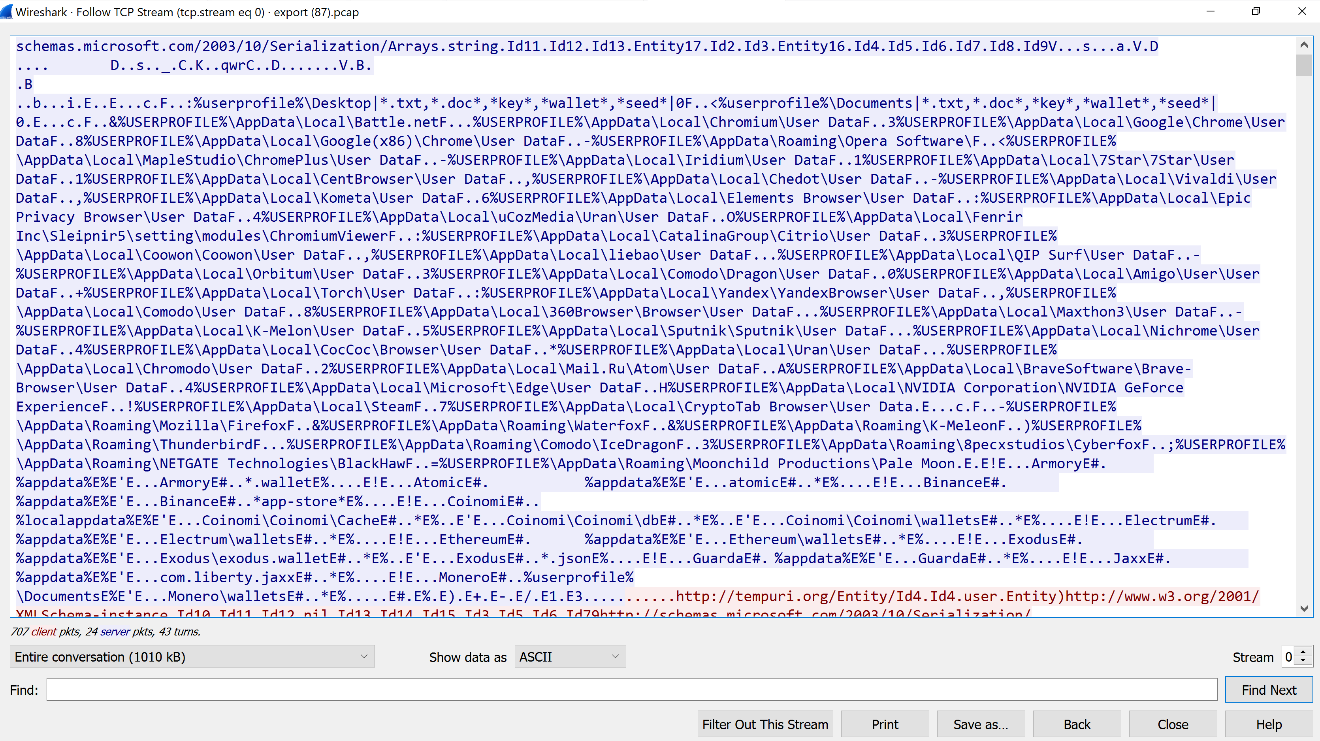Image resolution: width=1320 pixels, height=741 pixels.
Task: Click the scrollbar down arrow
Action: (x=1304, y=608)
